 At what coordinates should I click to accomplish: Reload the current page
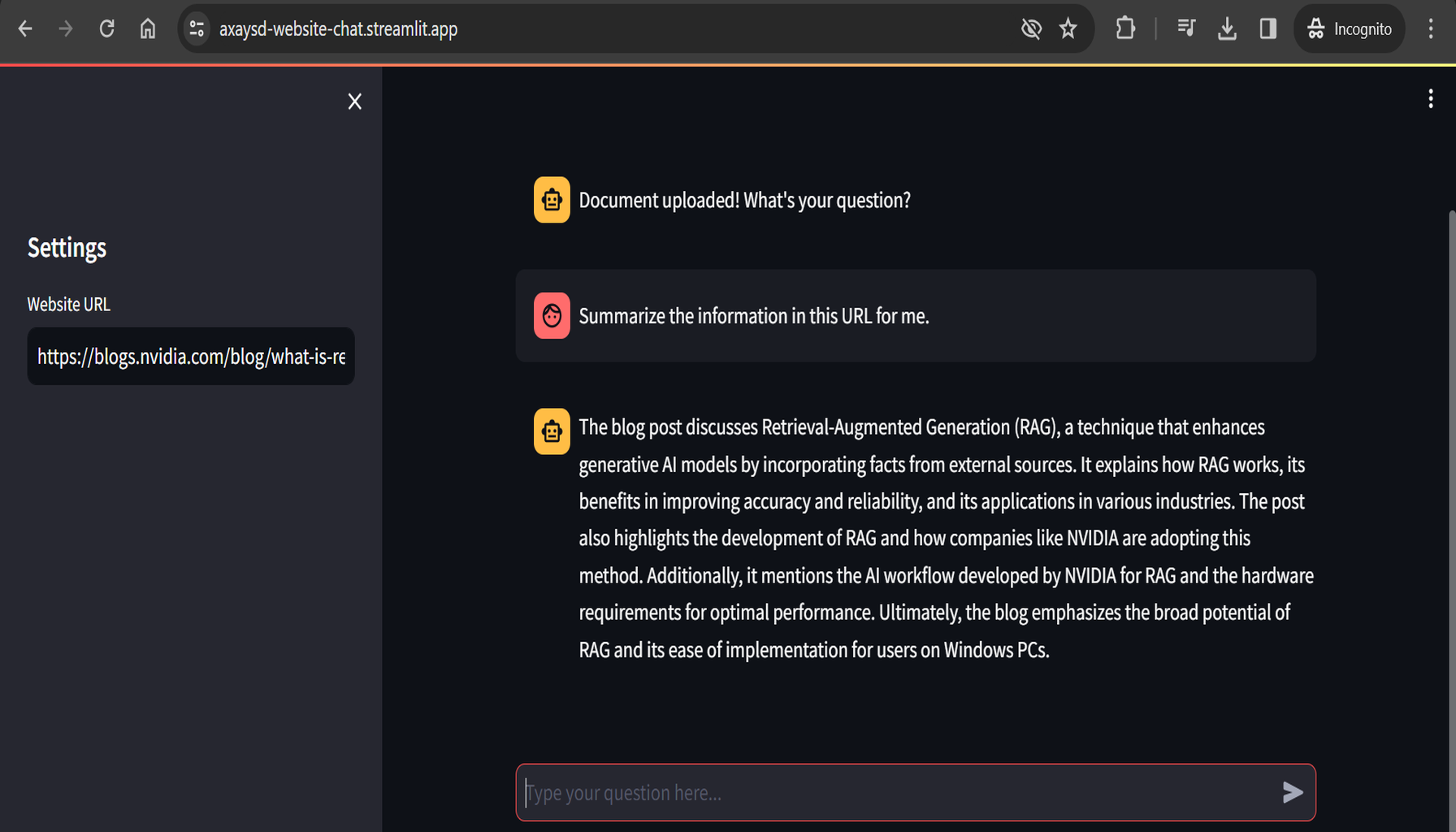(106, 29)
